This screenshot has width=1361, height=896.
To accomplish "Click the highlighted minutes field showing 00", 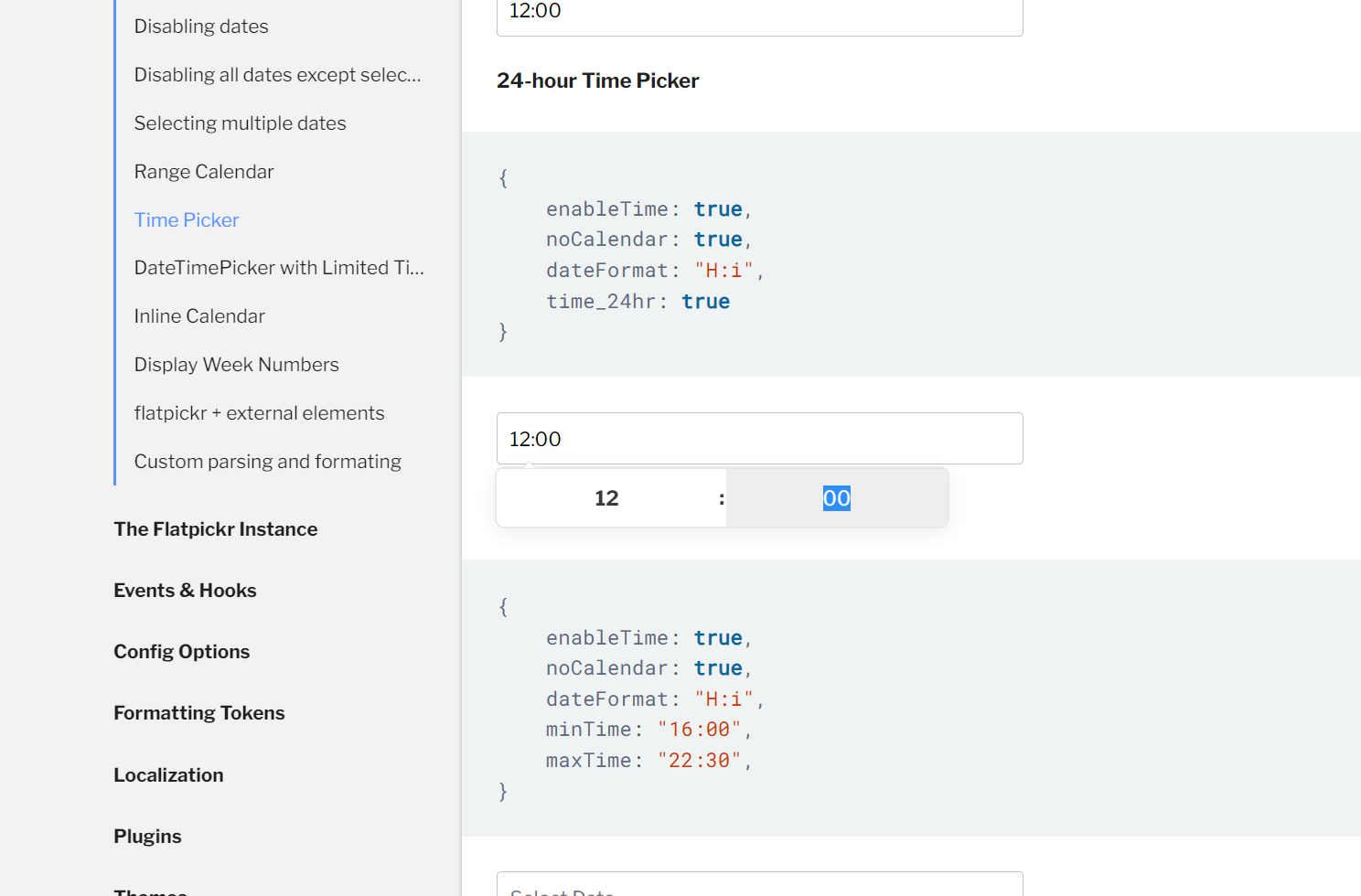I will (835, 497).
